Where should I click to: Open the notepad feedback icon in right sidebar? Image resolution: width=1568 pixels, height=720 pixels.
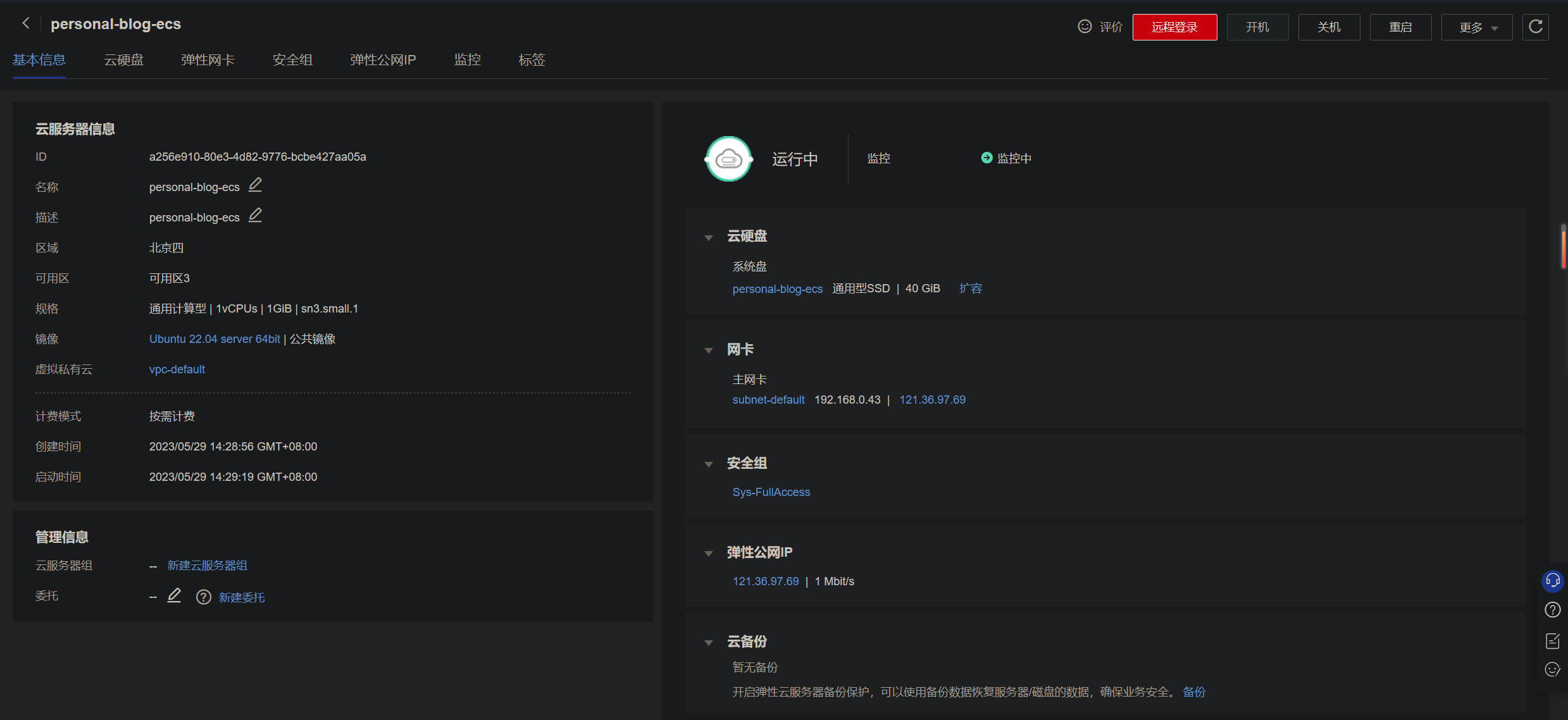1552,640
